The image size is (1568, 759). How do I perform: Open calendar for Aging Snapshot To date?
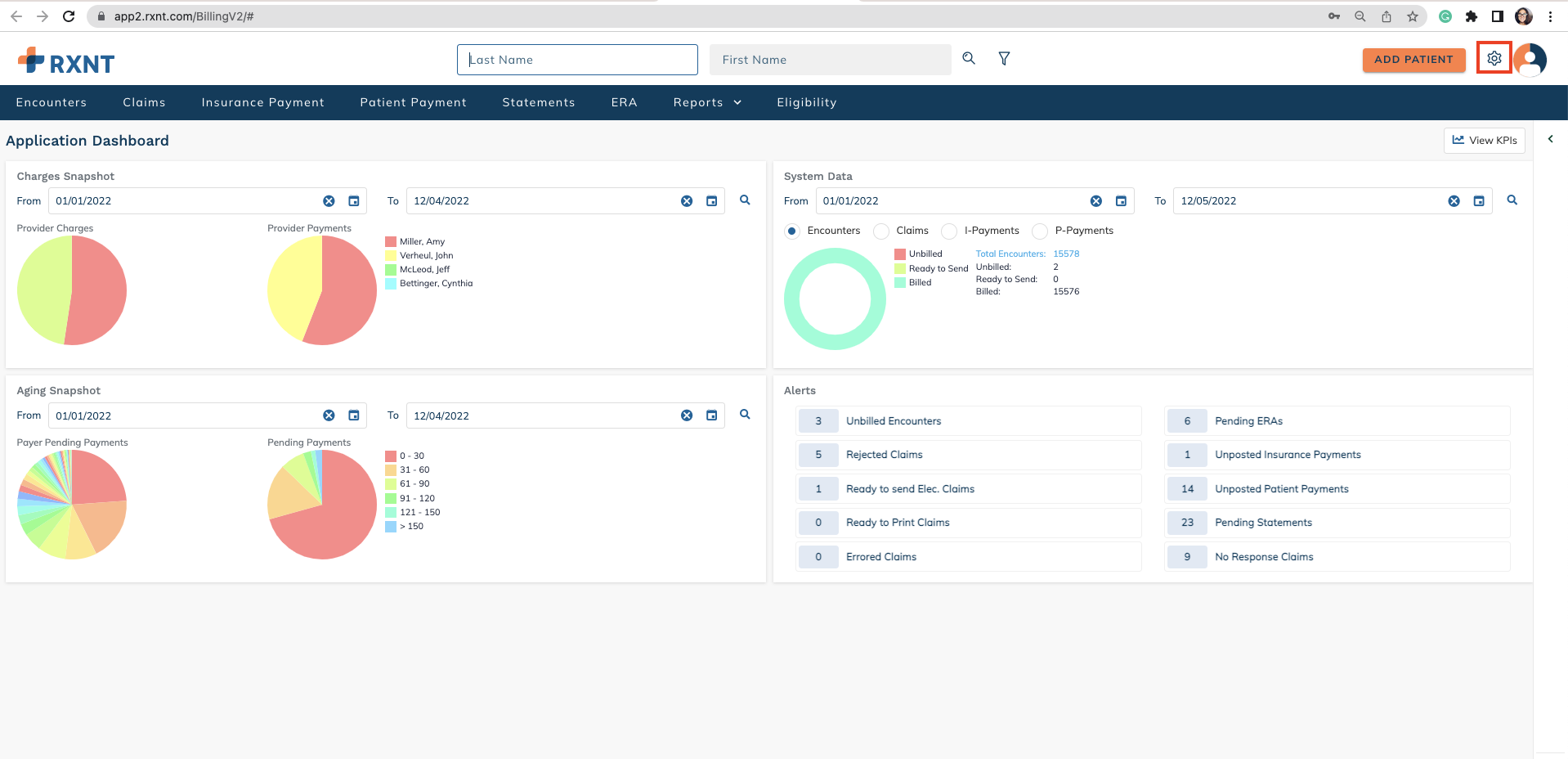coord(712,415)
